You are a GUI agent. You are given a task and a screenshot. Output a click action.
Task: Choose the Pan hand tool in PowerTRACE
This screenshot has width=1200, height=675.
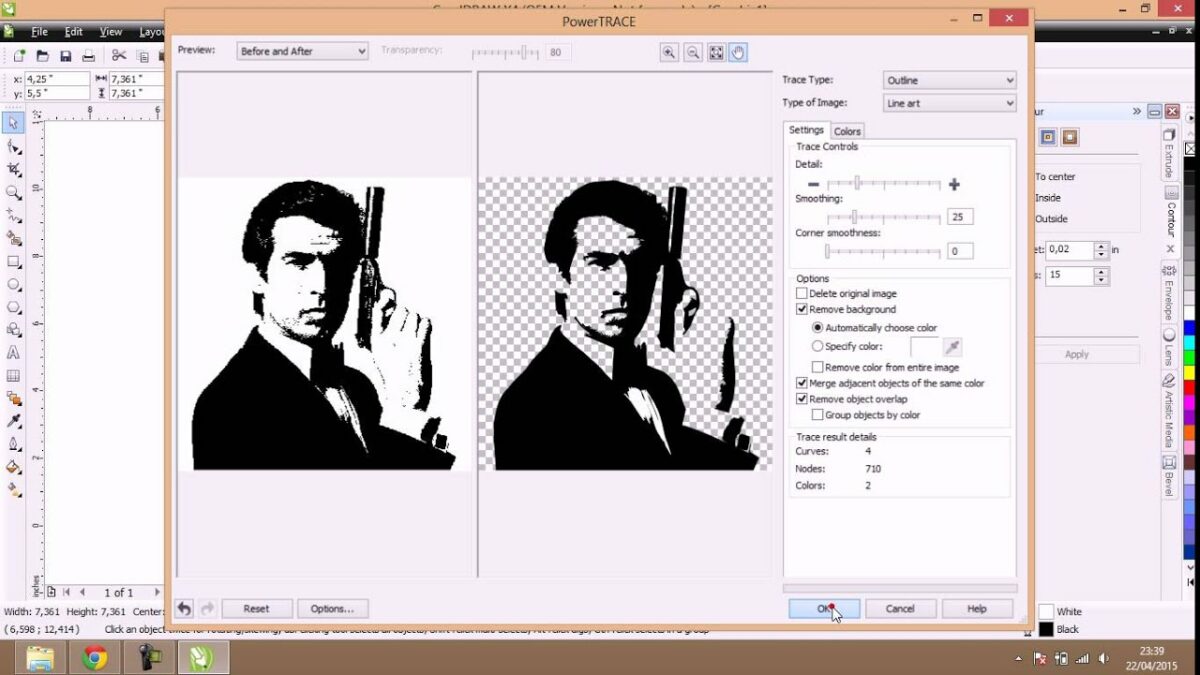tap(740, 52)
